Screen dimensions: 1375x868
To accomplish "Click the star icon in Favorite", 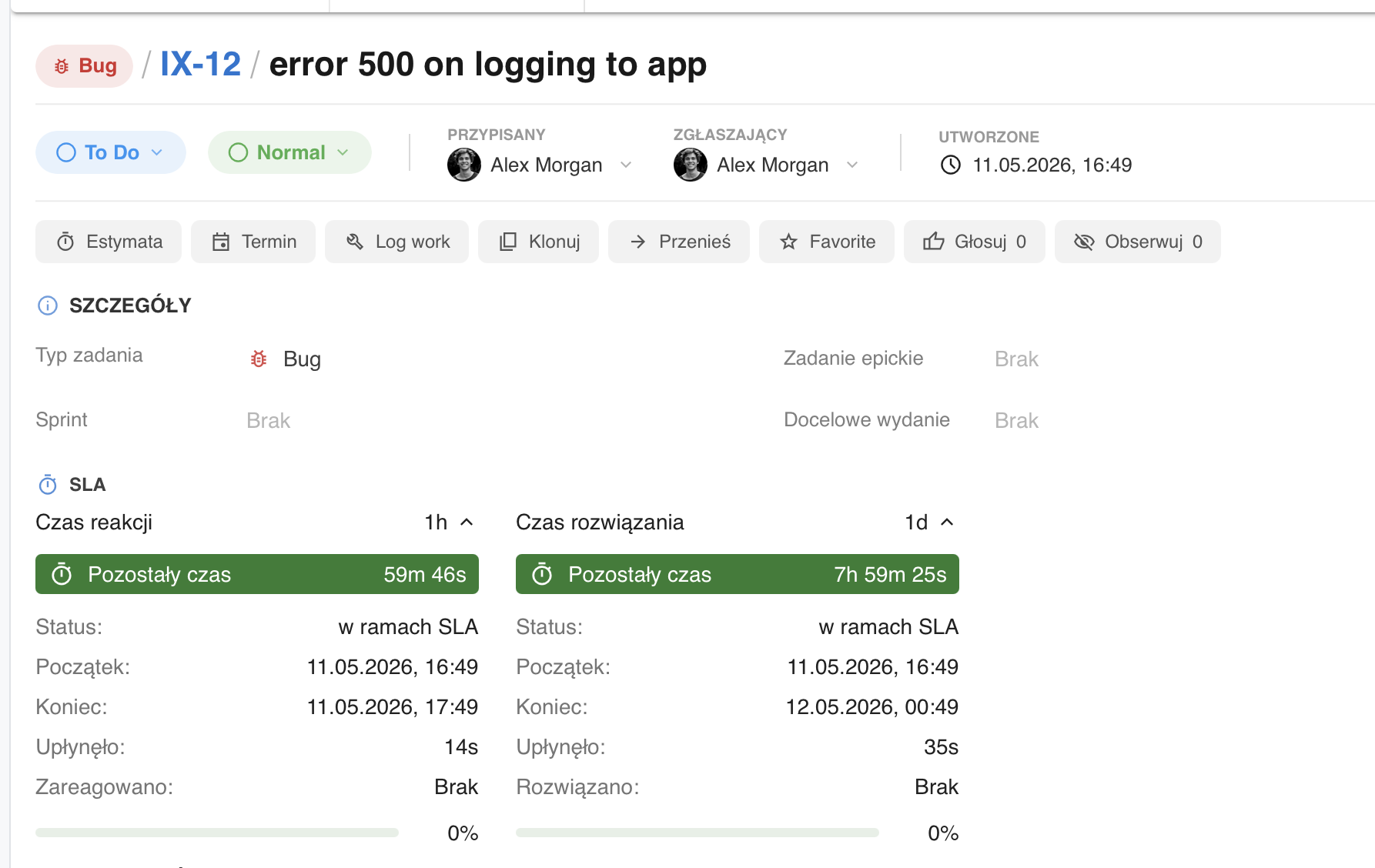I will point(788,242).
